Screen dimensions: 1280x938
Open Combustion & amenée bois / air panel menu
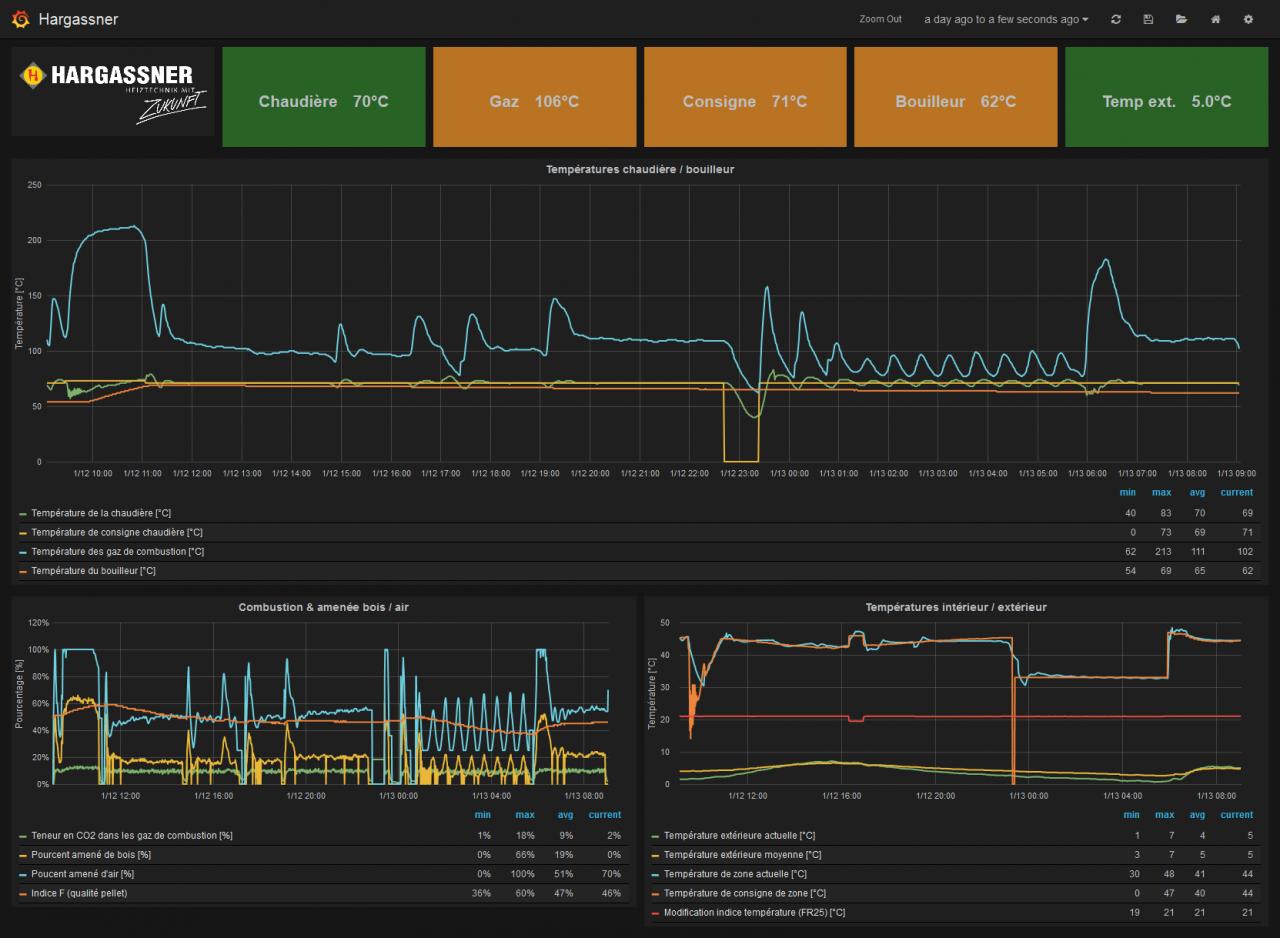(x=323, y=607)
